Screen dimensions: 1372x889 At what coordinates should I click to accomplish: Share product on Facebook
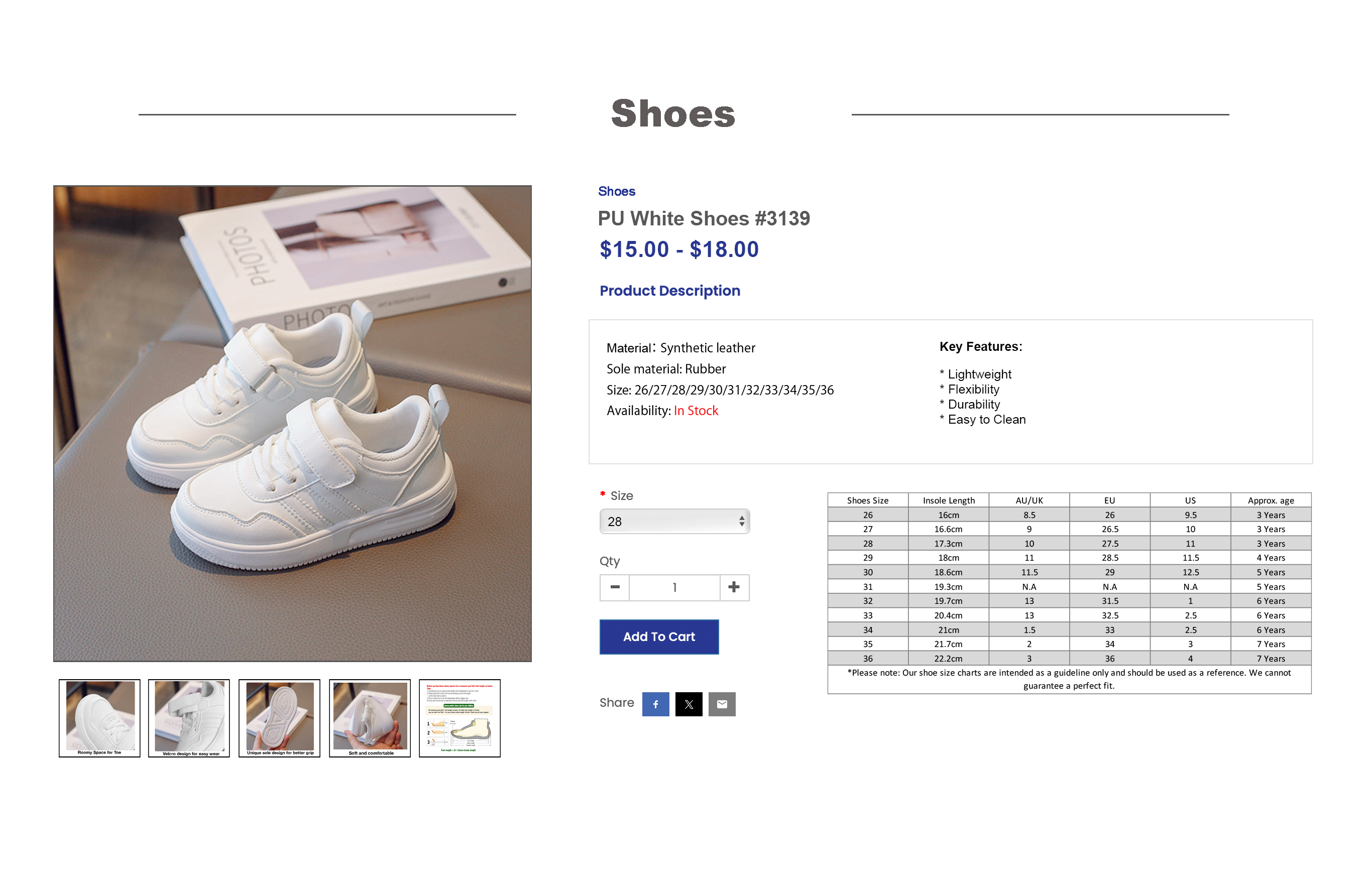[x=655, y=704]
